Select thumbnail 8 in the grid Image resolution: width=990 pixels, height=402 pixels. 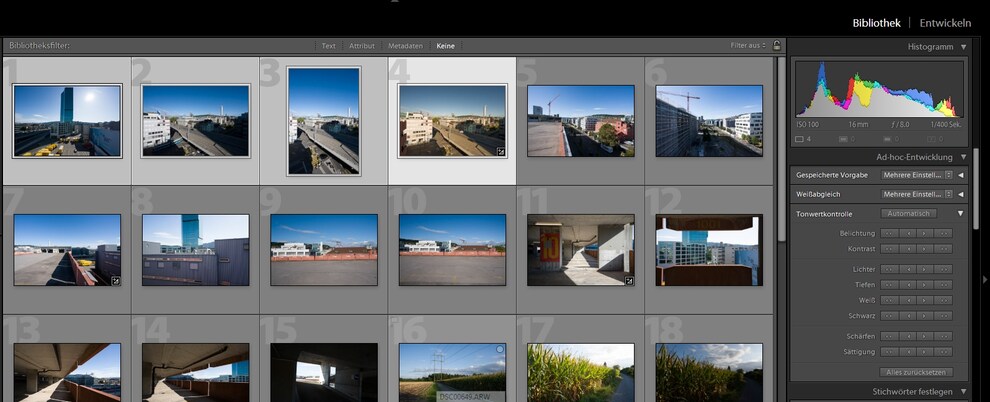tap(196, 250)
